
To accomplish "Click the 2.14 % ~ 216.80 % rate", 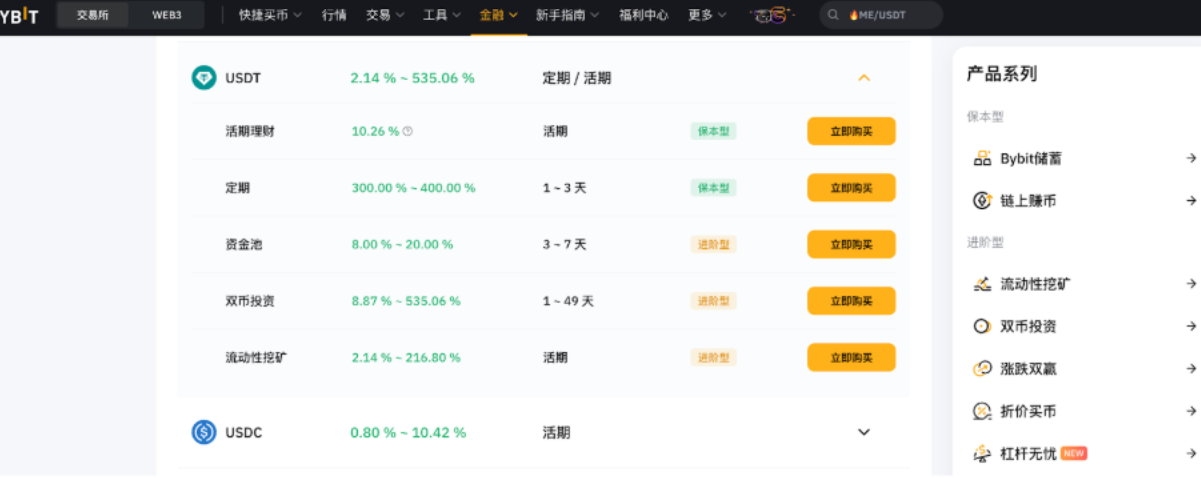I will [406, 357].
